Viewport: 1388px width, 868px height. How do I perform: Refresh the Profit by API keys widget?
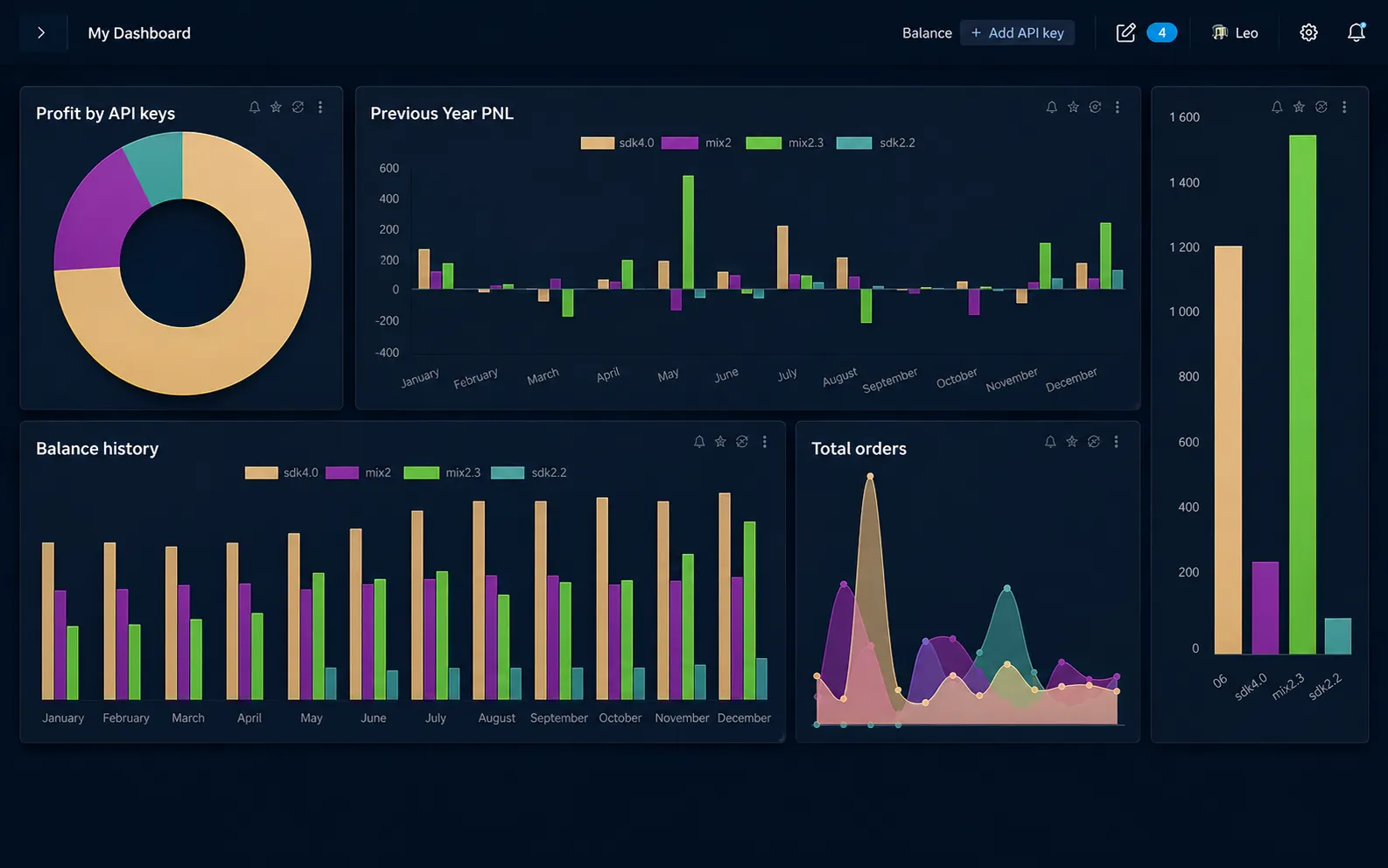[298, 107]
